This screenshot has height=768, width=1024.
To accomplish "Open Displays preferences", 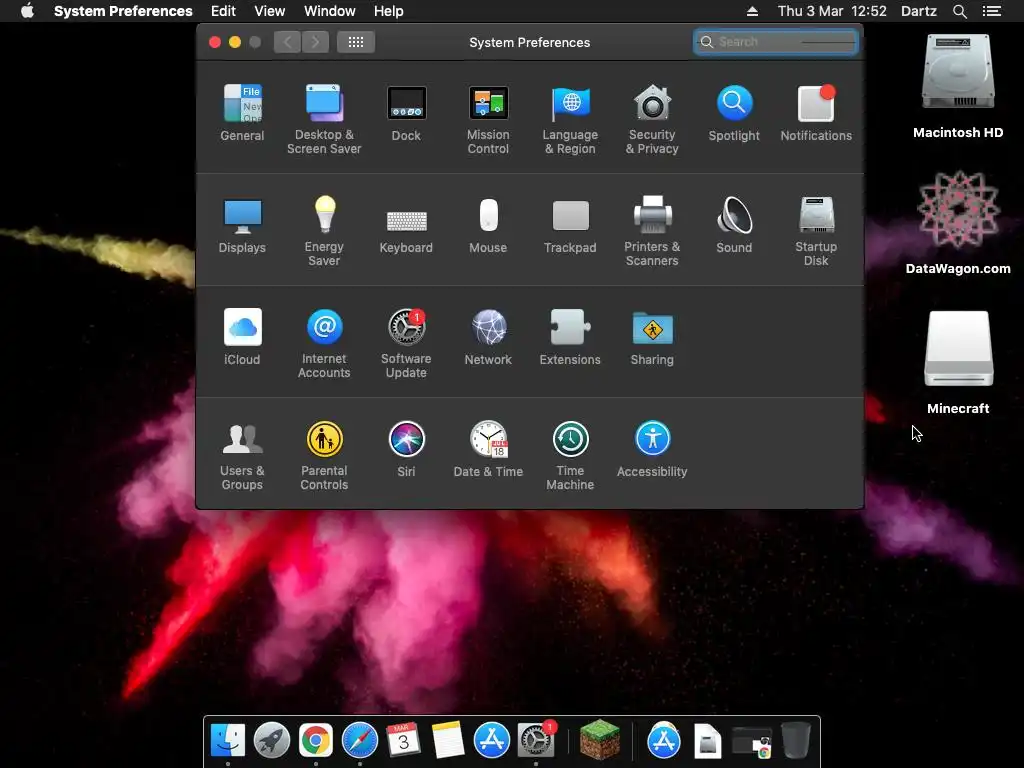I will [242, 225].
